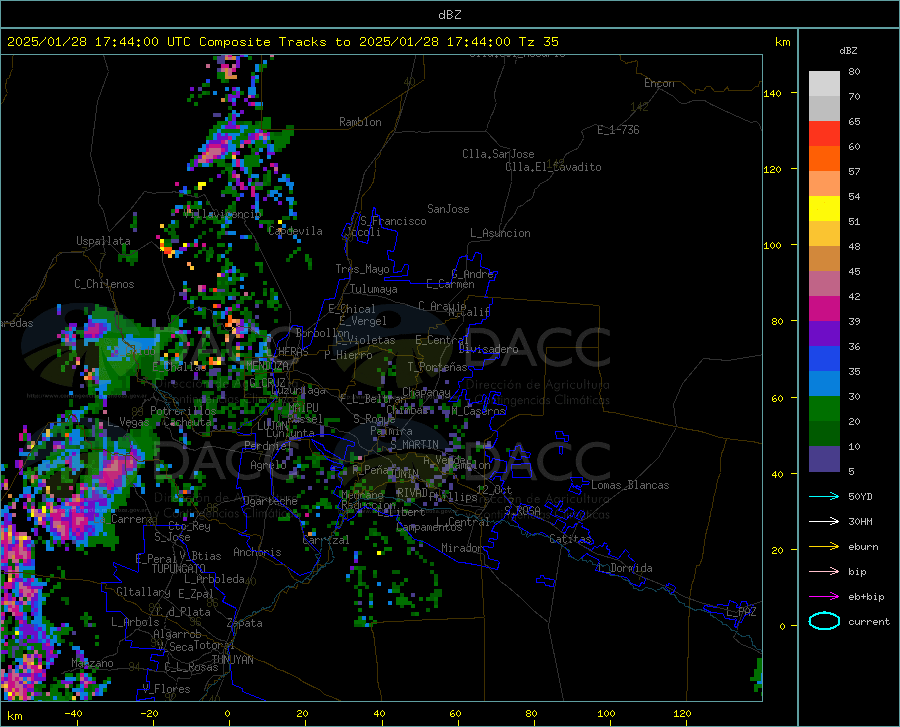Click the magenta eb+bip arrow icon
This screenshot has width=900, height=727.
tap(824, 597)
